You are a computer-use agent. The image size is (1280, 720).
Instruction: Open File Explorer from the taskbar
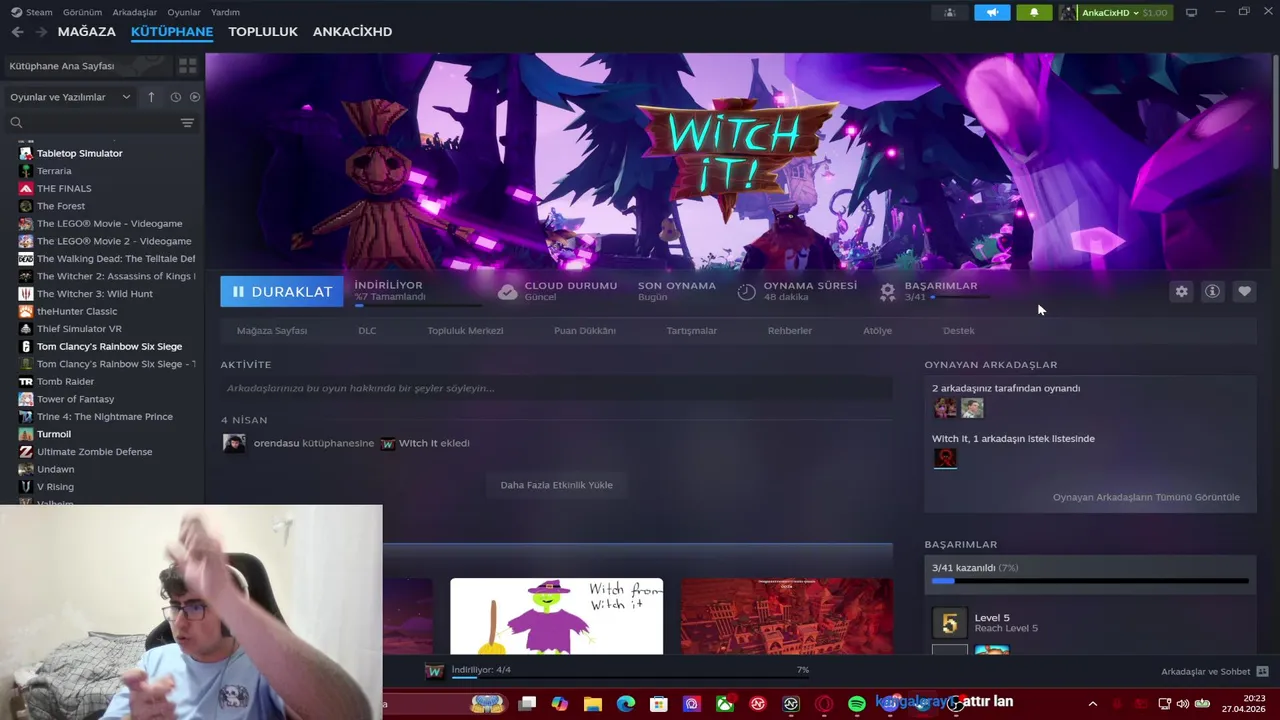click(593, 704)
